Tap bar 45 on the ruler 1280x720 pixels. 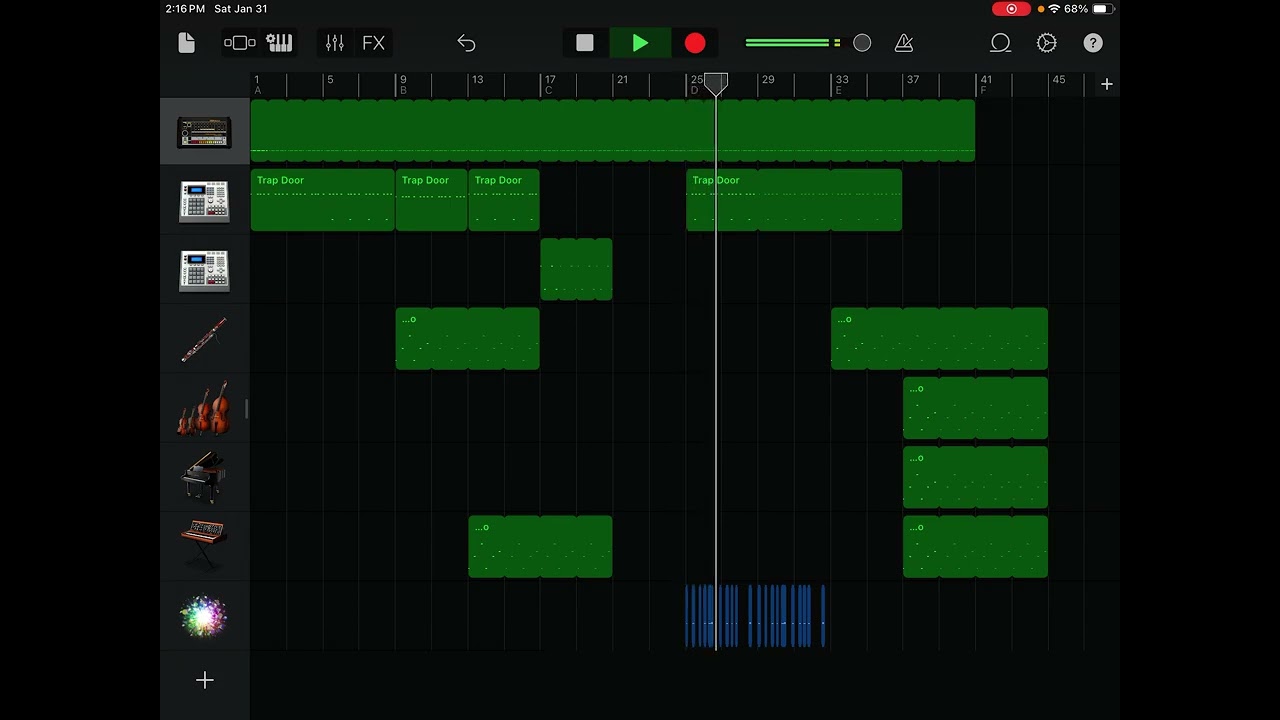[x=1058, y=79]
